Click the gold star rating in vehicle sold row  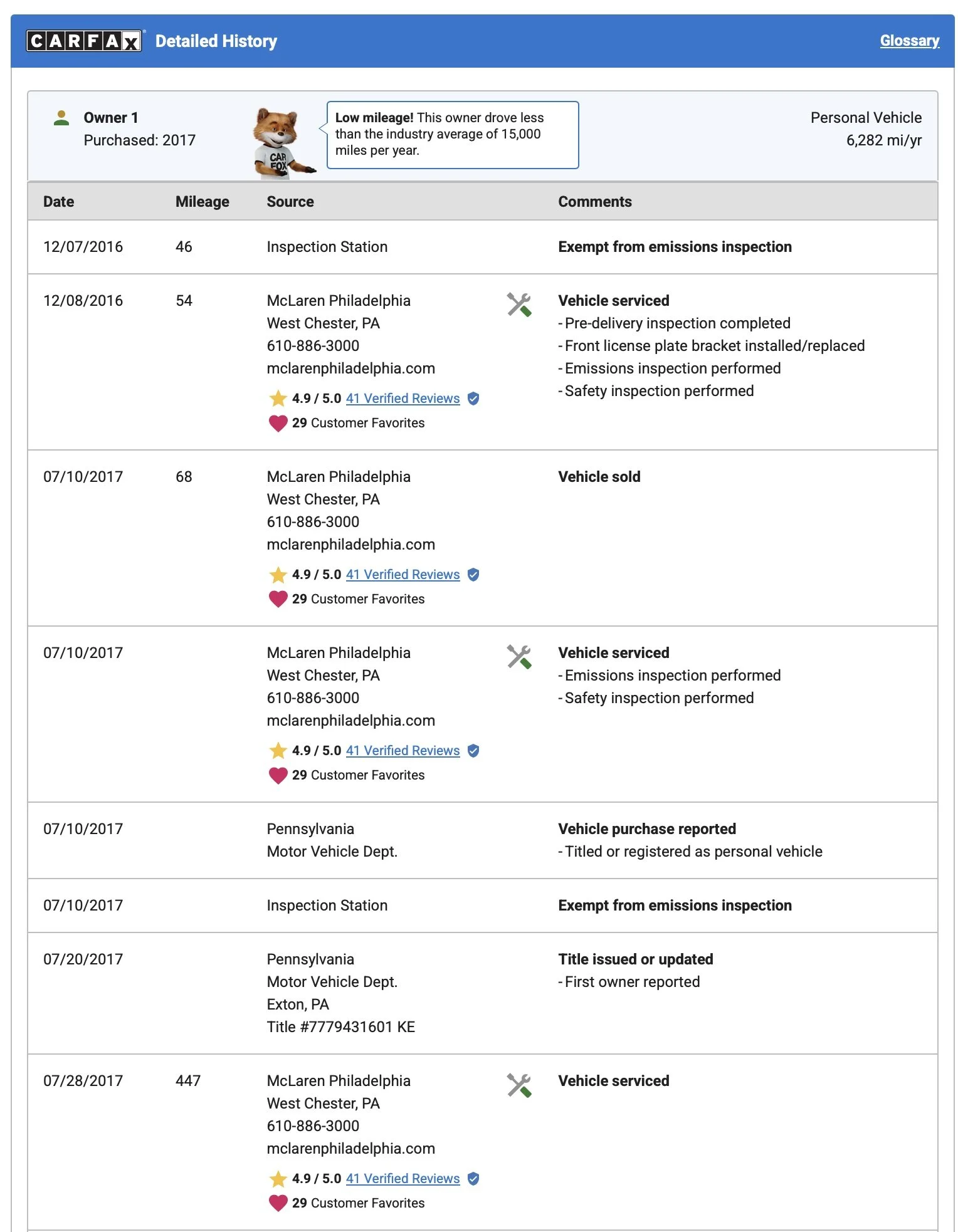pyautogui.click(x=278, y=575)
